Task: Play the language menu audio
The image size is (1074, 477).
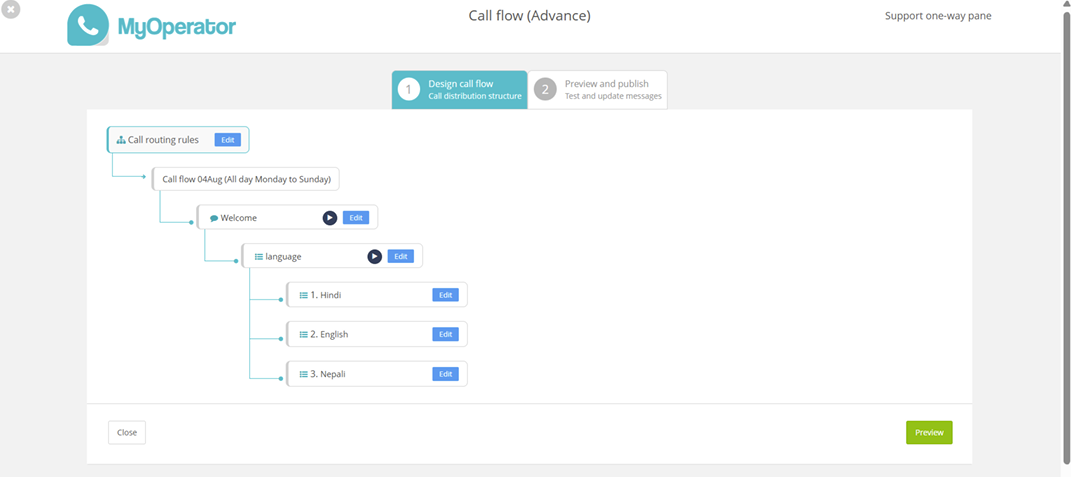Action: [x=374, y=257]
